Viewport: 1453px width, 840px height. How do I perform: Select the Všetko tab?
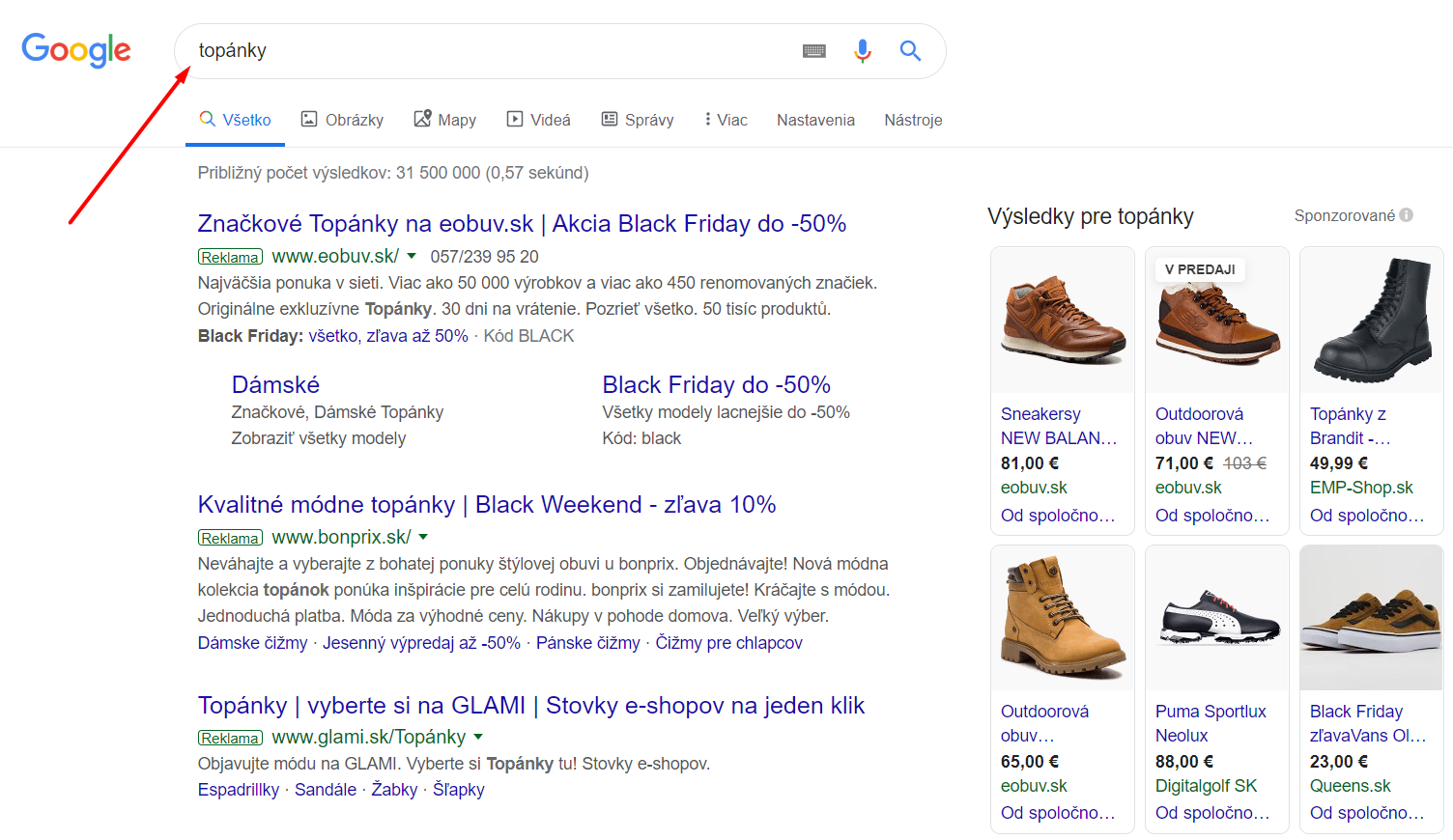[x=235, y=120]
